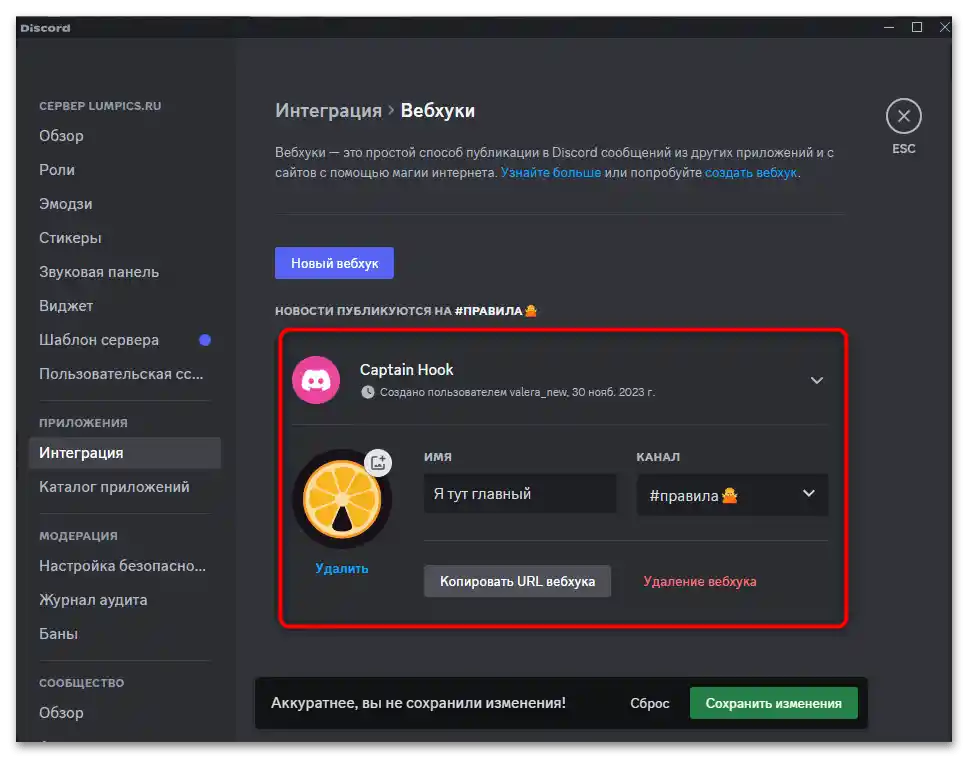Click the '#ПРАВИЛА' channel name in news header
Viewport: 968px width, 758px height.
coord(488,311)
